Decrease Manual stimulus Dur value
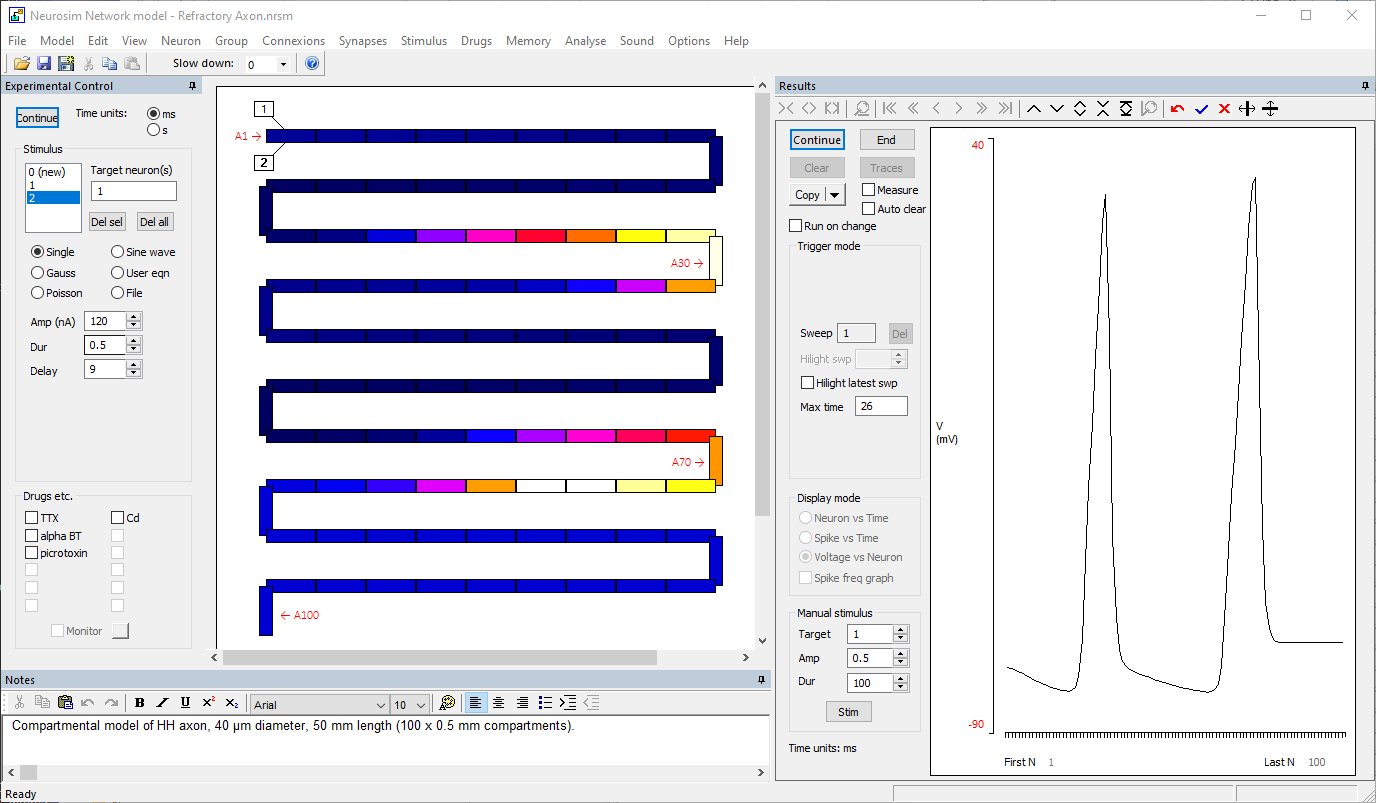 [901, 687]
